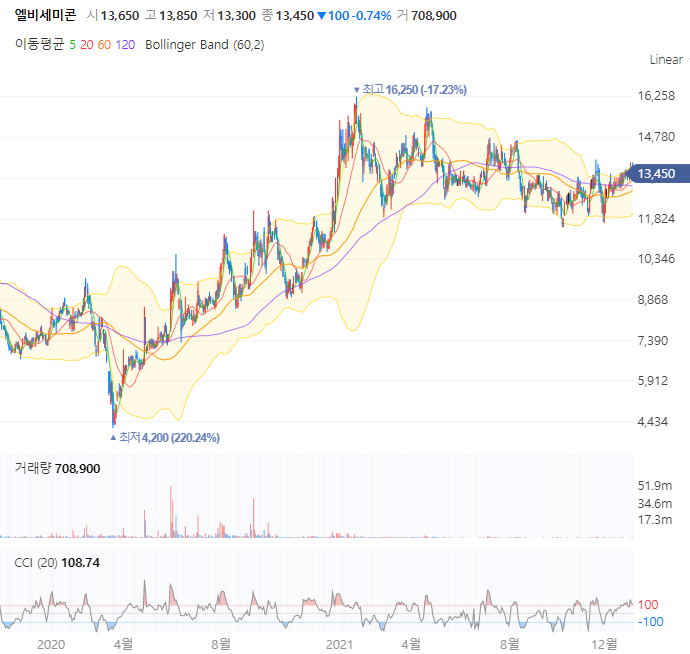The image size is (690, 654).
Task: Click the CCI -100 oversold level label
Action: 650,622
